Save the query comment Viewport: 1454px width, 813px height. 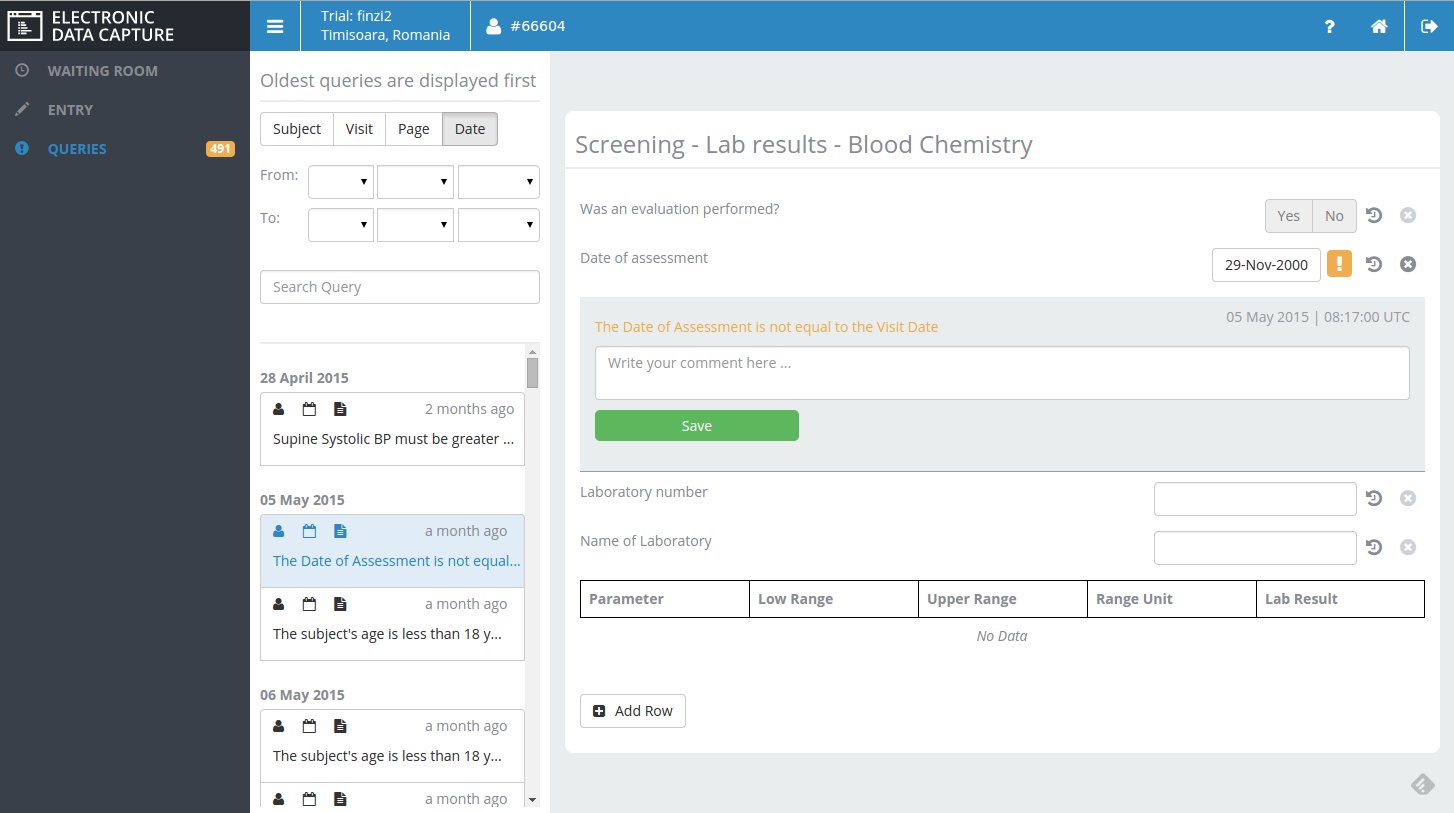pyautogui.click(x=697, y=425)
